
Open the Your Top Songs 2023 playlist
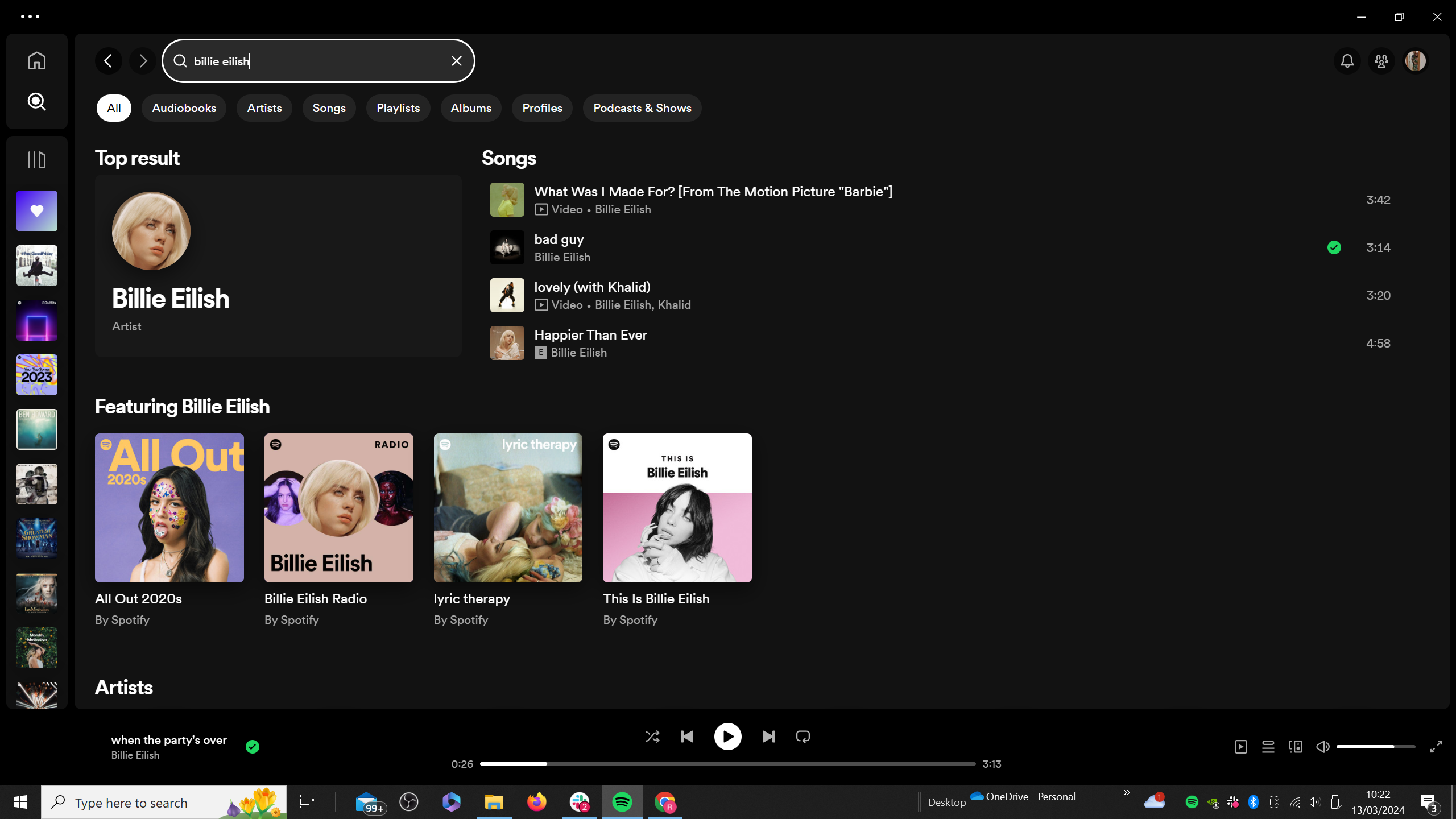37,375
